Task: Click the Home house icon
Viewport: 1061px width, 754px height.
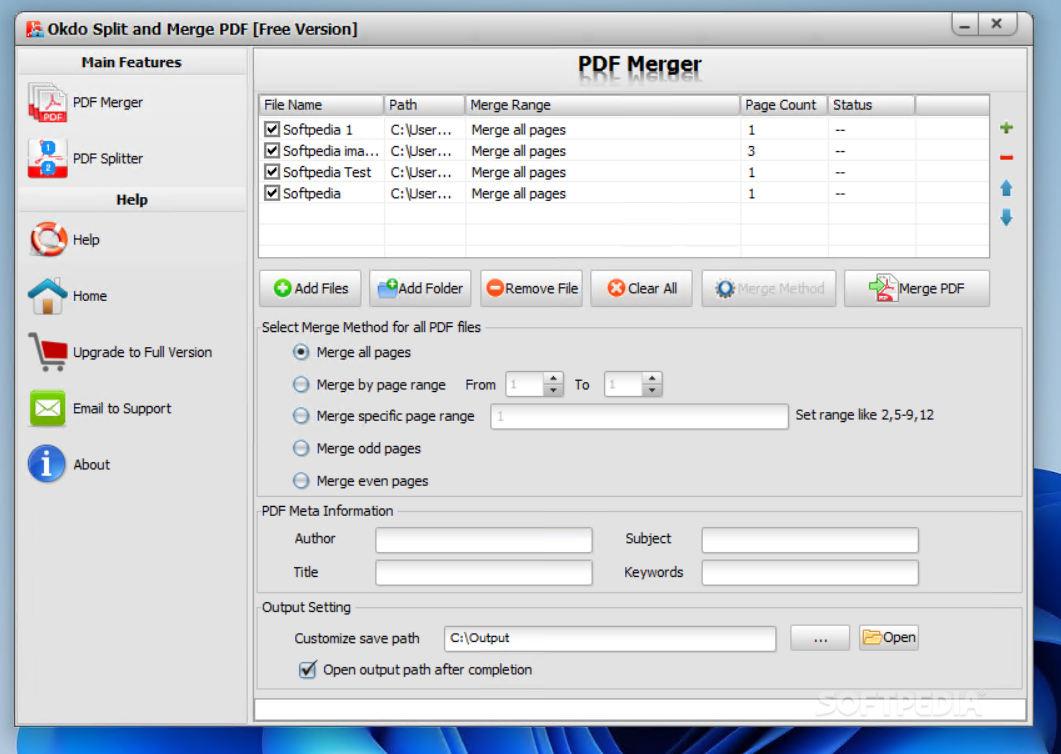Action: (x=47, y=296)
